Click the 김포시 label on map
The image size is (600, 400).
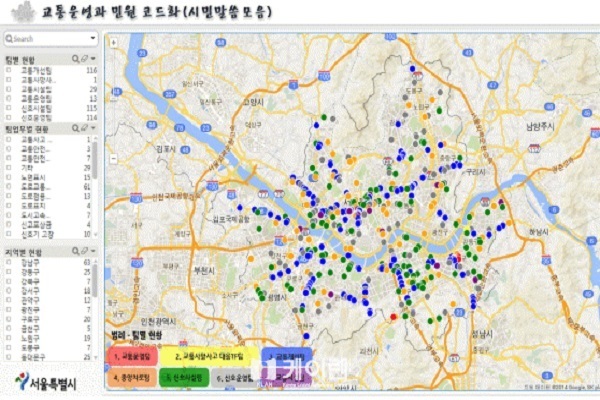[x=166, y=149]
